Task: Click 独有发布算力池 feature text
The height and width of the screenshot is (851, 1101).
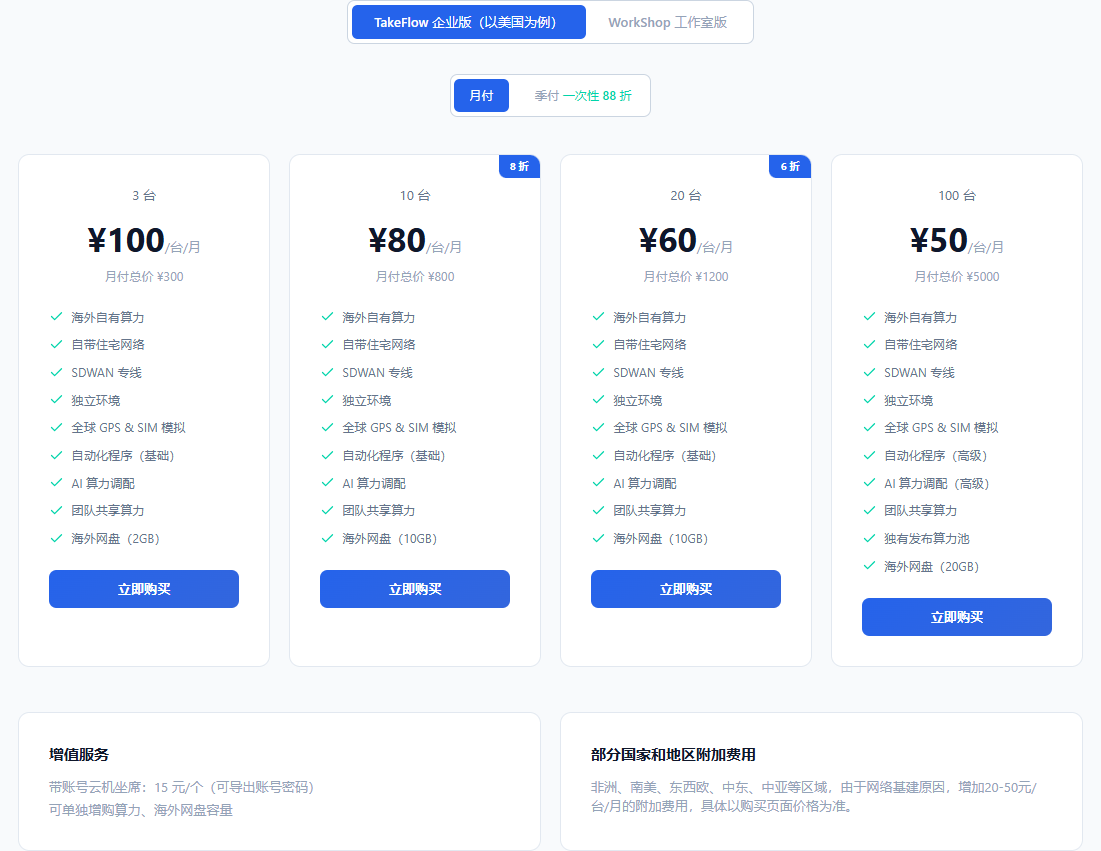Action: 926,539
